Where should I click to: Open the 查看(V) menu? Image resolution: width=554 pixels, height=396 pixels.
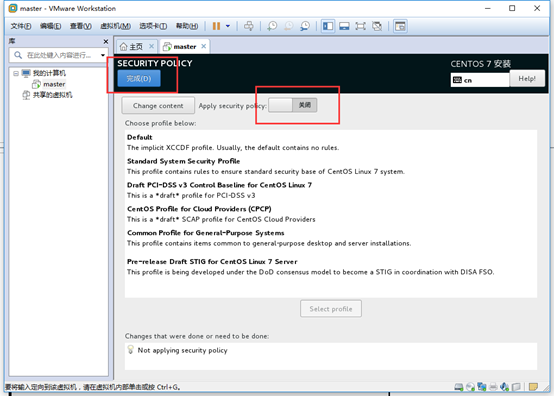click(x=81, y=26)
